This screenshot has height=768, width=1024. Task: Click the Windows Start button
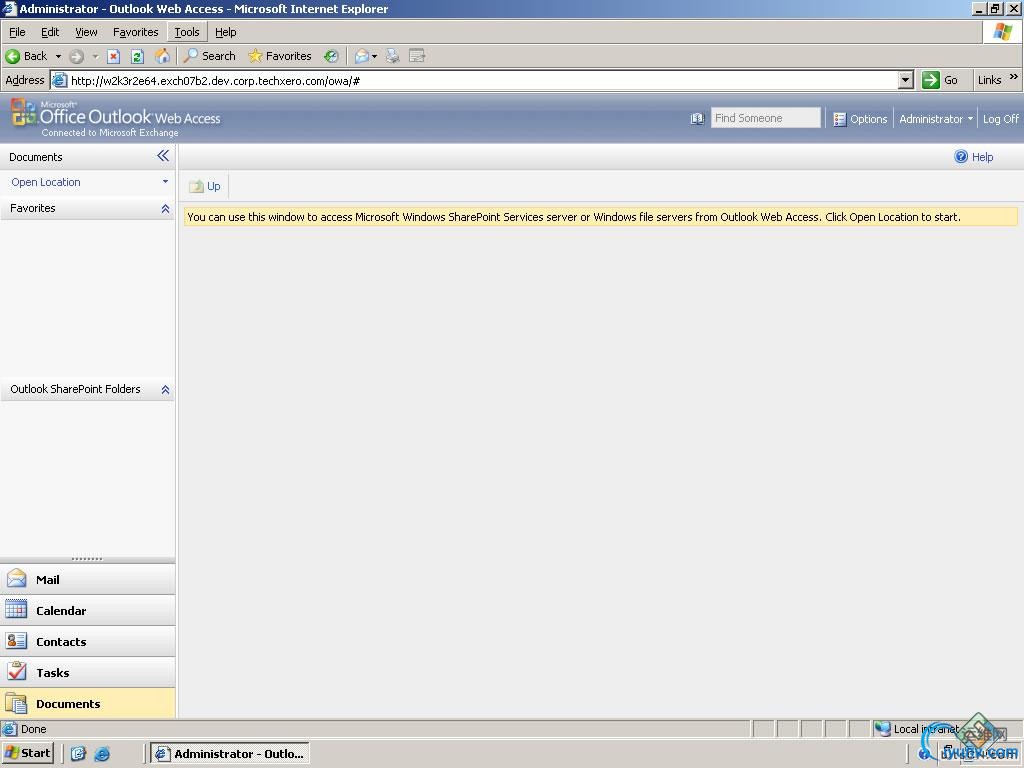pos(28,753)
